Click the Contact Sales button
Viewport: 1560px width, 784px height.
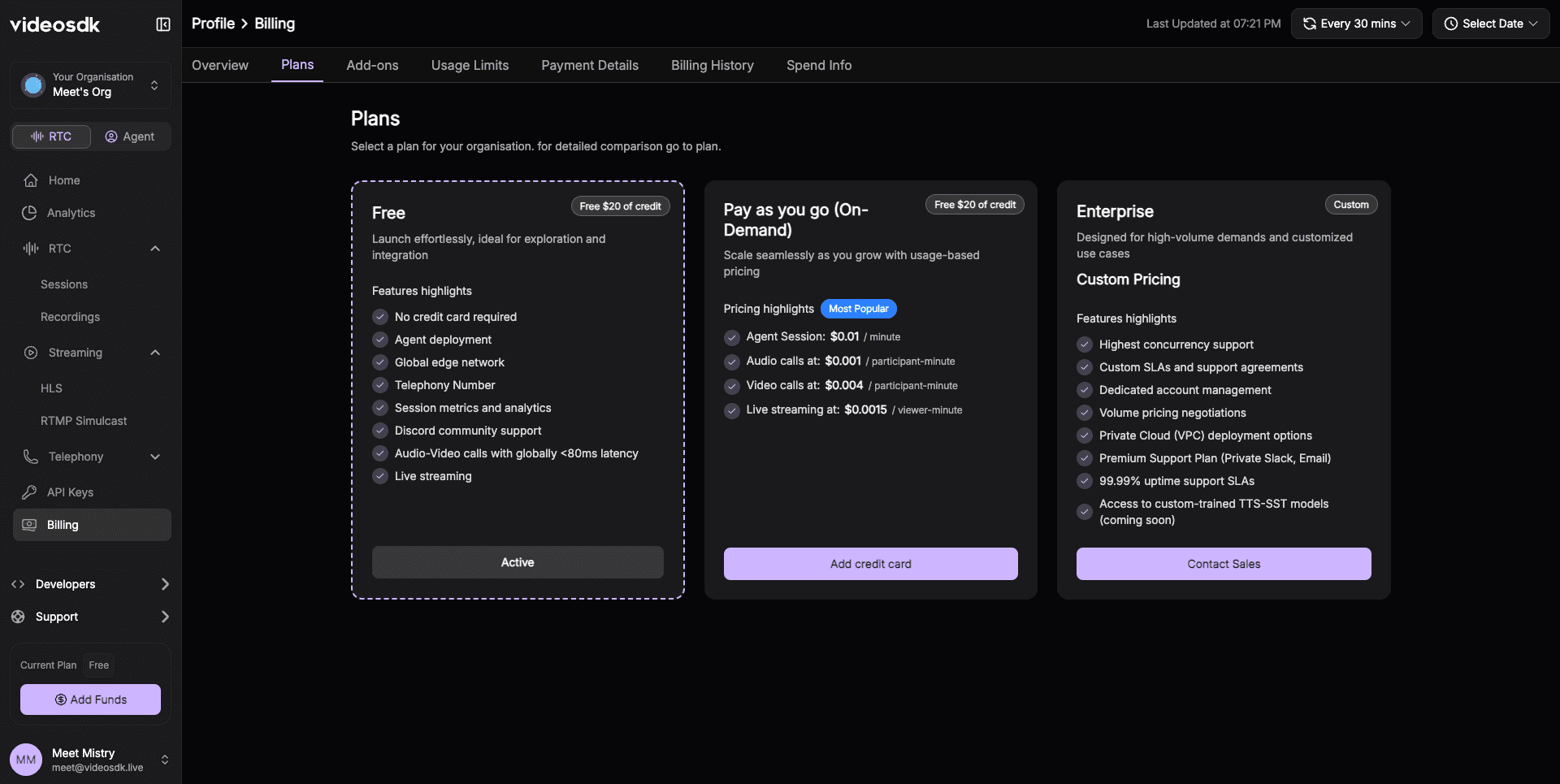pos(1223,563)
